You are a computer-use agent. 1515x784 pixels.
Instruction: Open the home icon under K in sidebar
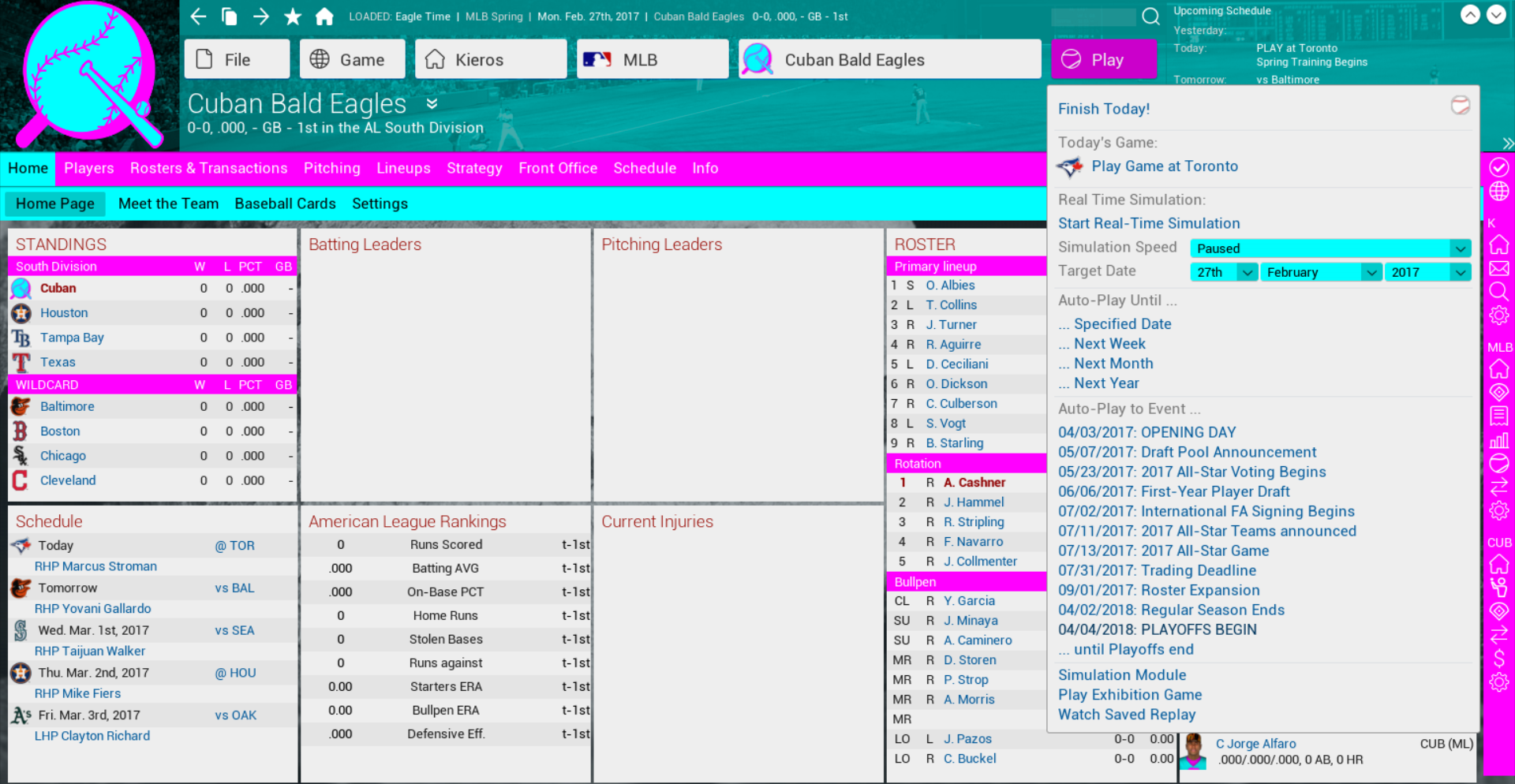coord(1498,244)
